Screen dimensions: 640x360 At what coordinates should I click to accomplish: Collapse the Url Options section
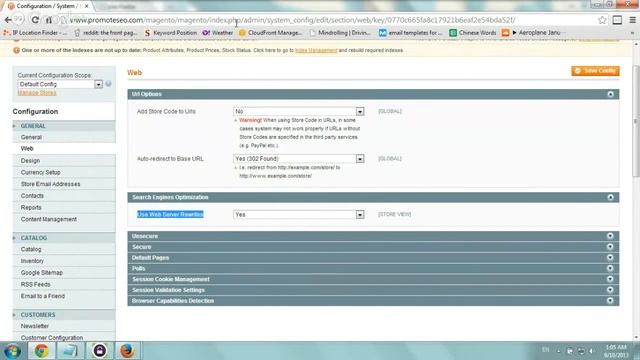[610, 94]
